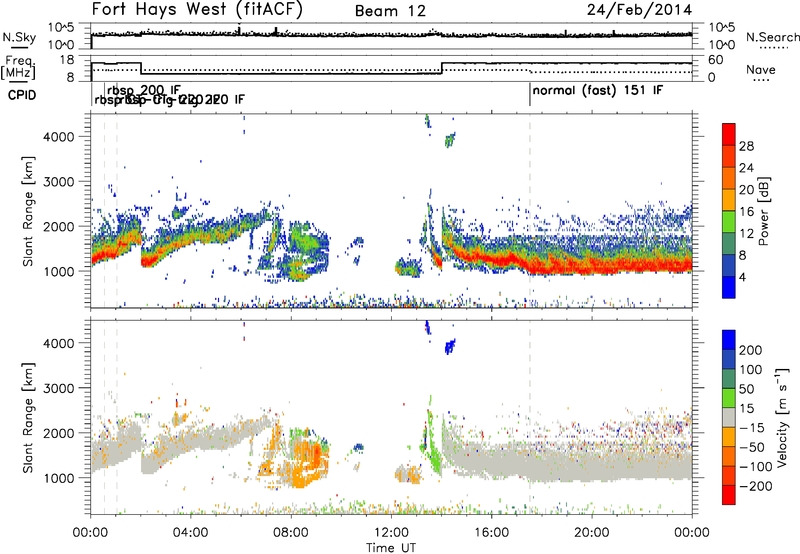The width and height of the screenshot is (800, 554).
Task: Click the '04:00' time tick label
Action: tap(191, 533)
